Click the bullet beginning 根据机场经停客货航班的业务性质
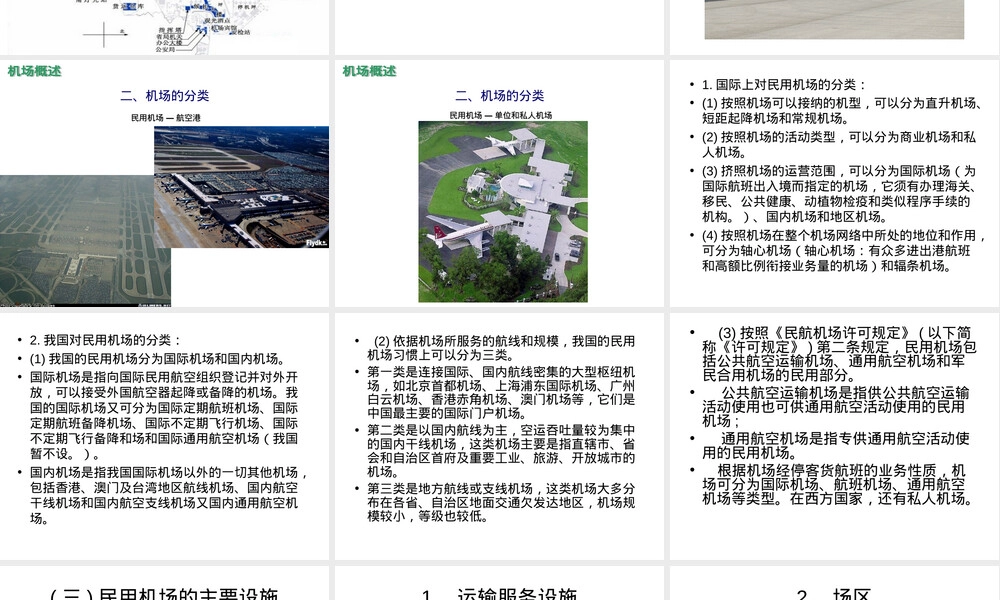Viewport: 1000px width, 600px height. (x=838, y=485)
